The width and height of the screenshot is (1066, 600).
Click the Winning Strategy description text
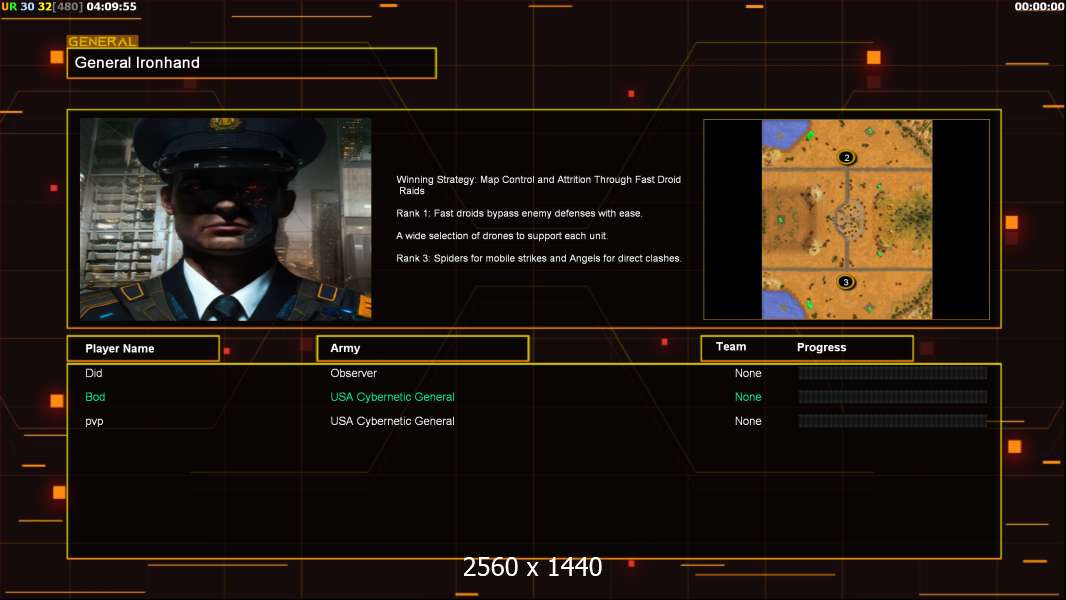(538, 185)
